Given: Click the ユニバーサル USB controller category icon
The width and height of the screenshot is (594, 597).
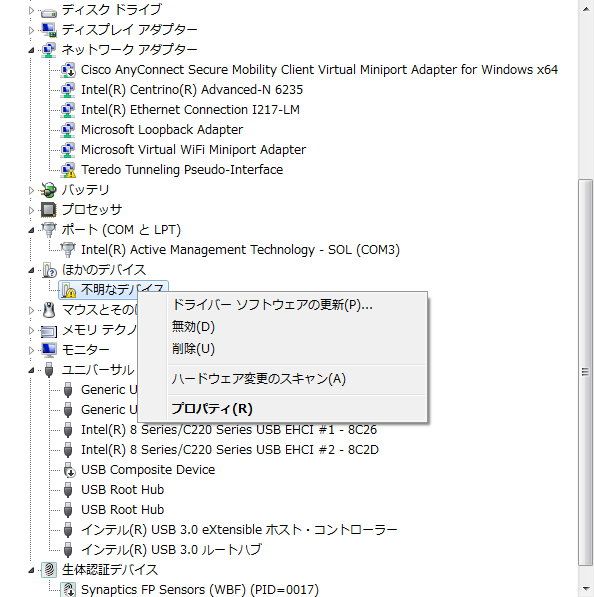Looking at the screenshot, I should tap(49, 370).
